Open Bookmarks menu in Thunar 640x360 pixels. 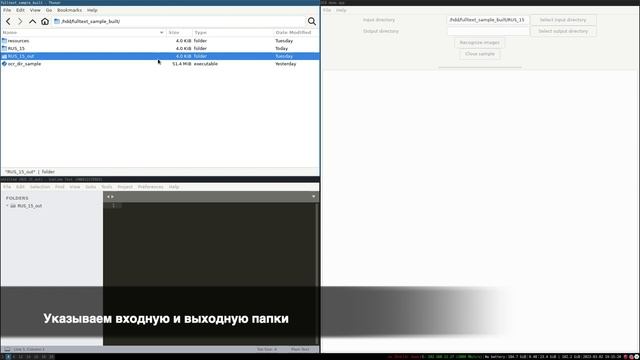click(x=69, y=10)
